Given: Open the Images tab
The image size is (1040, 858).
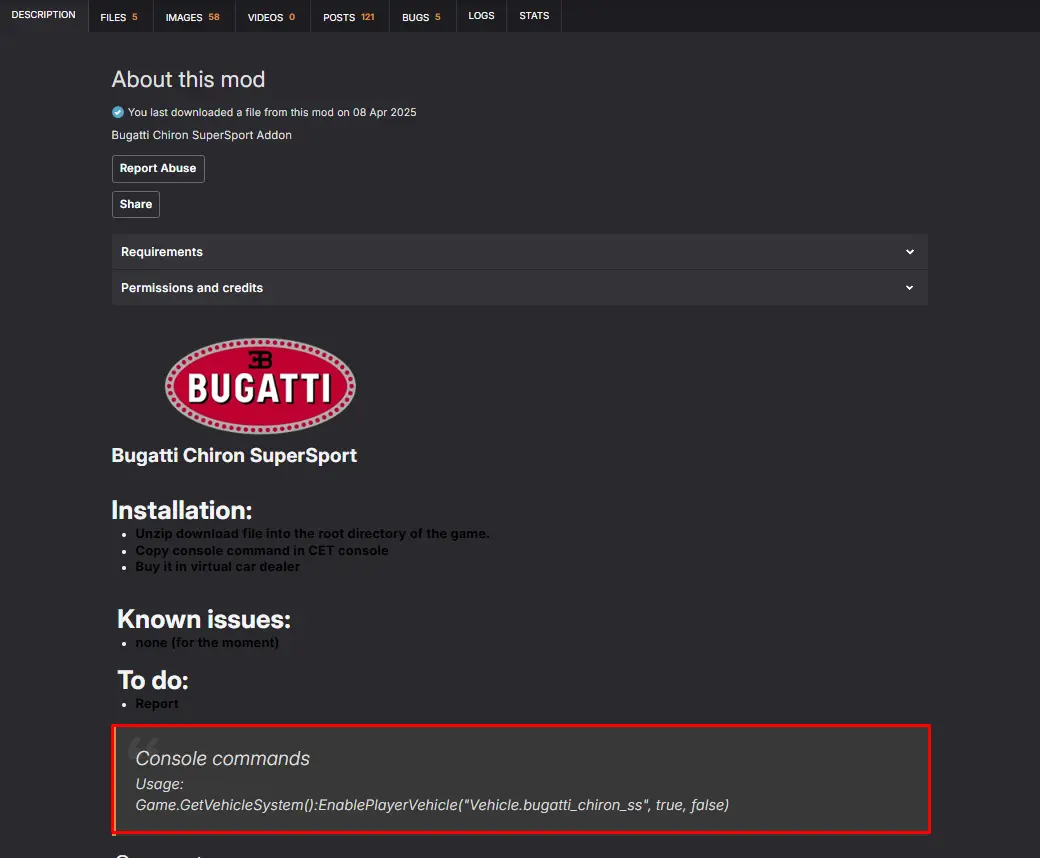Looking at the screenshot, I should click(193, 17).
